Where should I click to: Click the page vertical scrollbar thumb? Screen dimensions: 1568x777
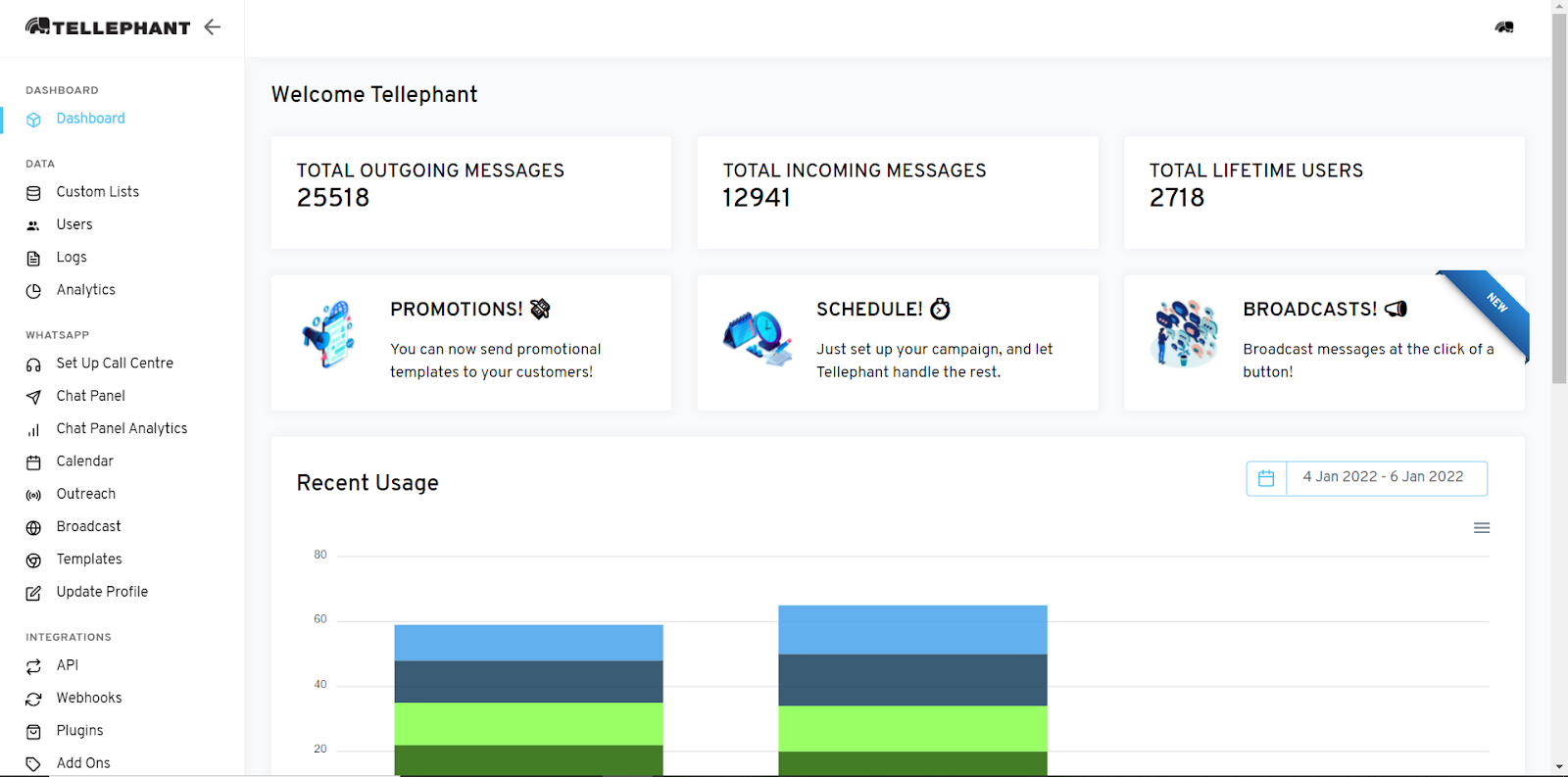(x=1559, y=199)
